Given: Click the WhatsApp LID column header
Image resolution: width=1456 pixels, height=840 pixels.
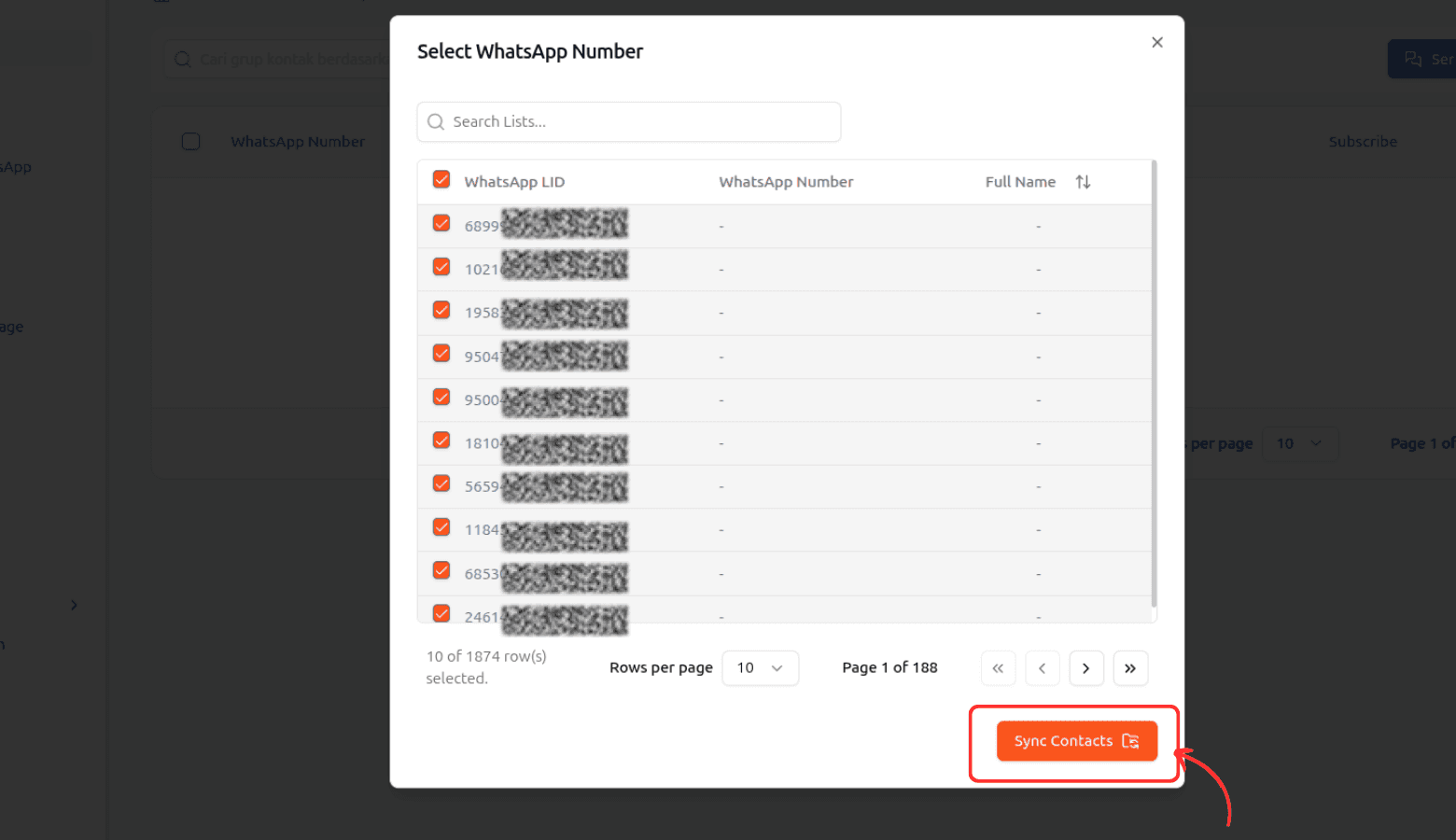Looking at the screenshot, I should [x=514, y=182].
